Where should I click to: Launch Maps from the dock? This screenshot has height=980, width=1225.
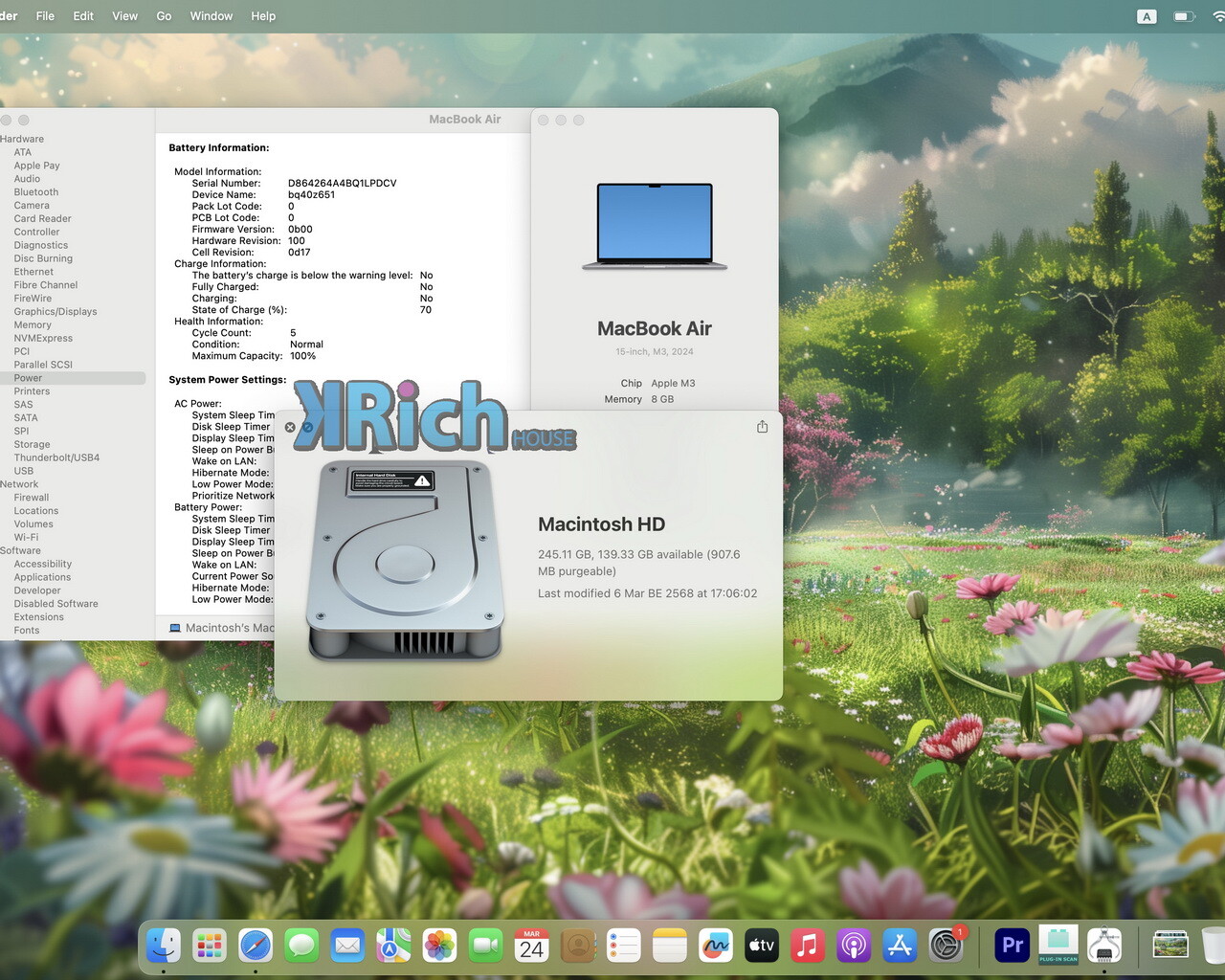393,946
